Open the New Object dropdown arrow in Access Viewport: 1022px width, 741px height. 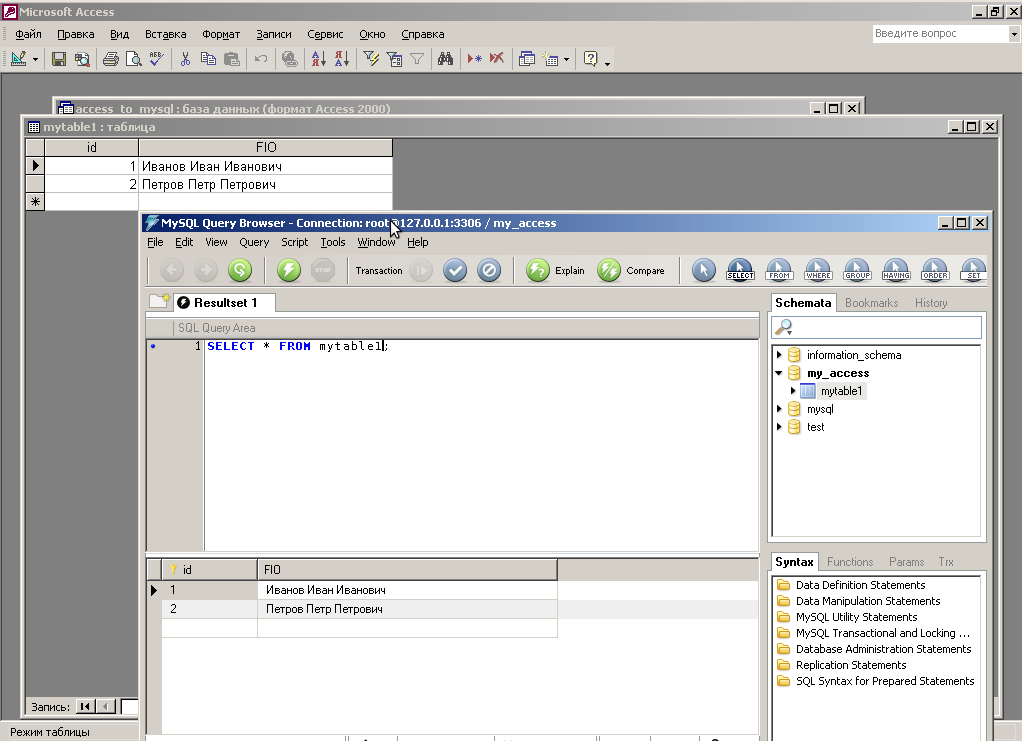(x=566, y=60)
